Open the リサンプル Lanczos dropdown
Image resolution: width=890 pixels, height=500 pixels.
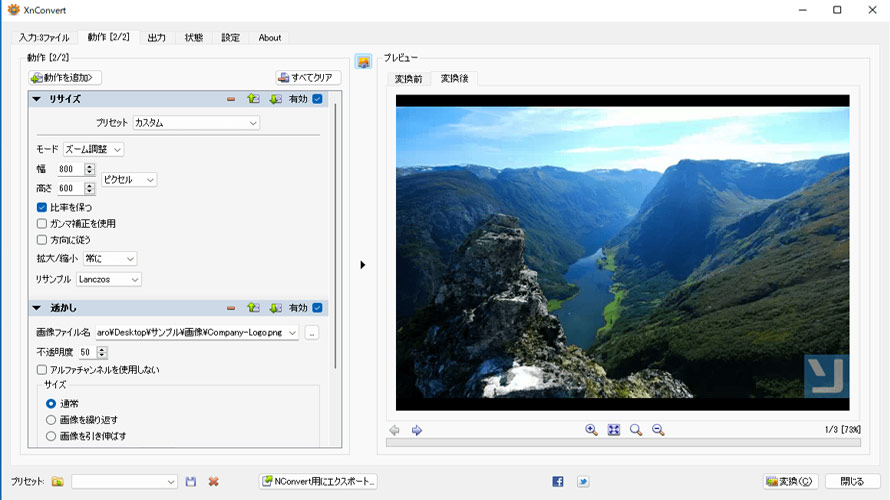pos(109,279)
